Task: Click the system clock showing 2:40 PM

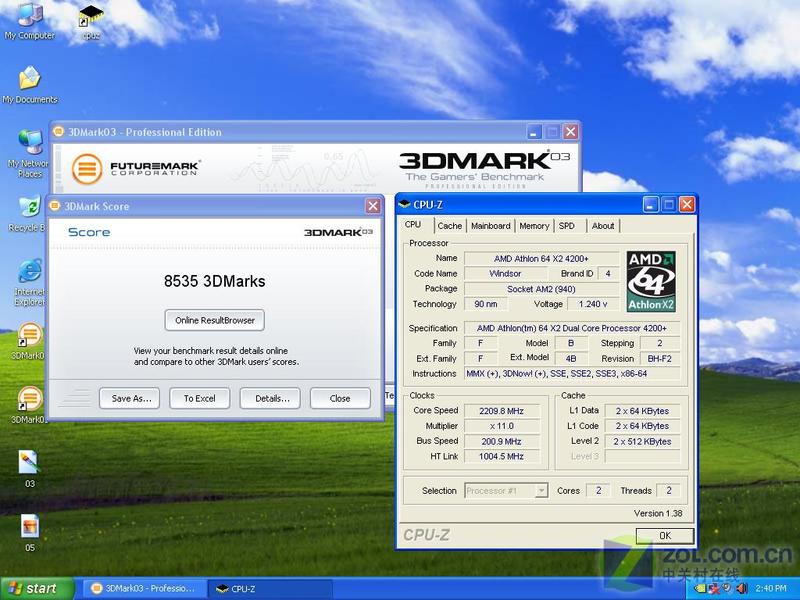Action: tap(770, 588)
